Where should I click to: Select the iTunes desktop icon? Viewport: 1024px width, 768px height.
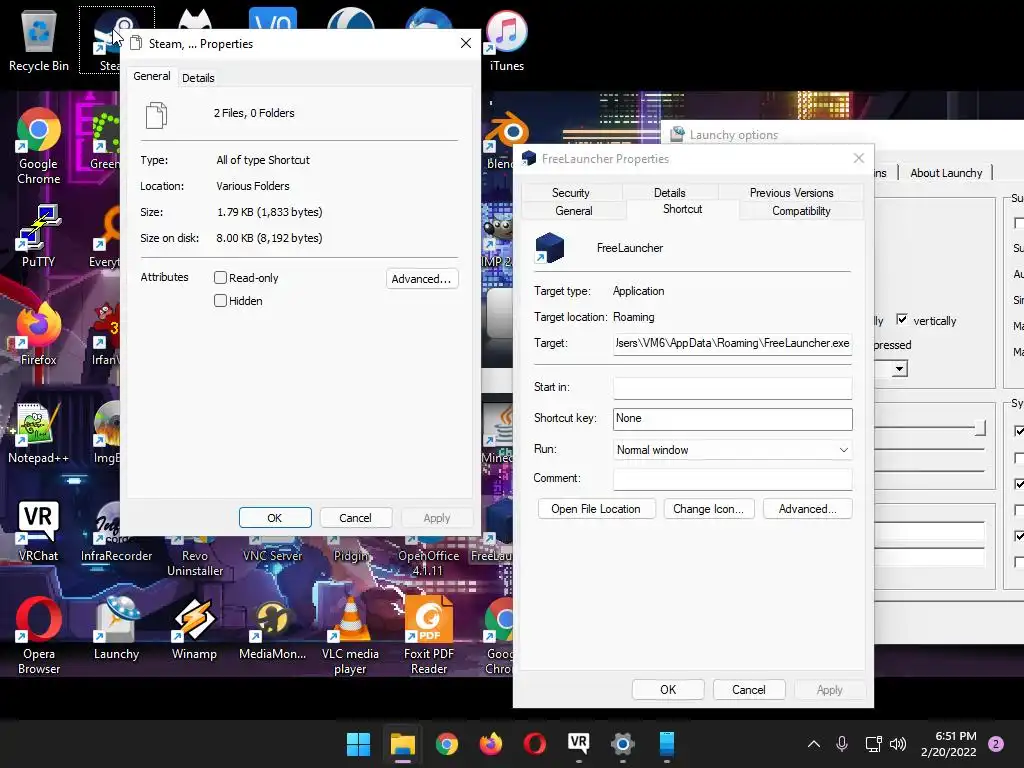coord(506,40)
